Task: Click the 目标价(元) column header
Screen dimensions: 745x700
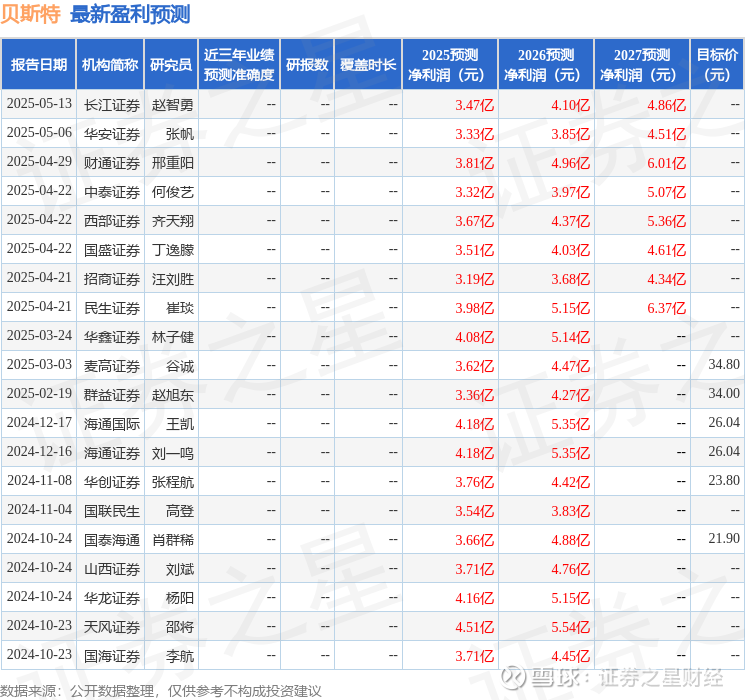Action: coord(716,65)
